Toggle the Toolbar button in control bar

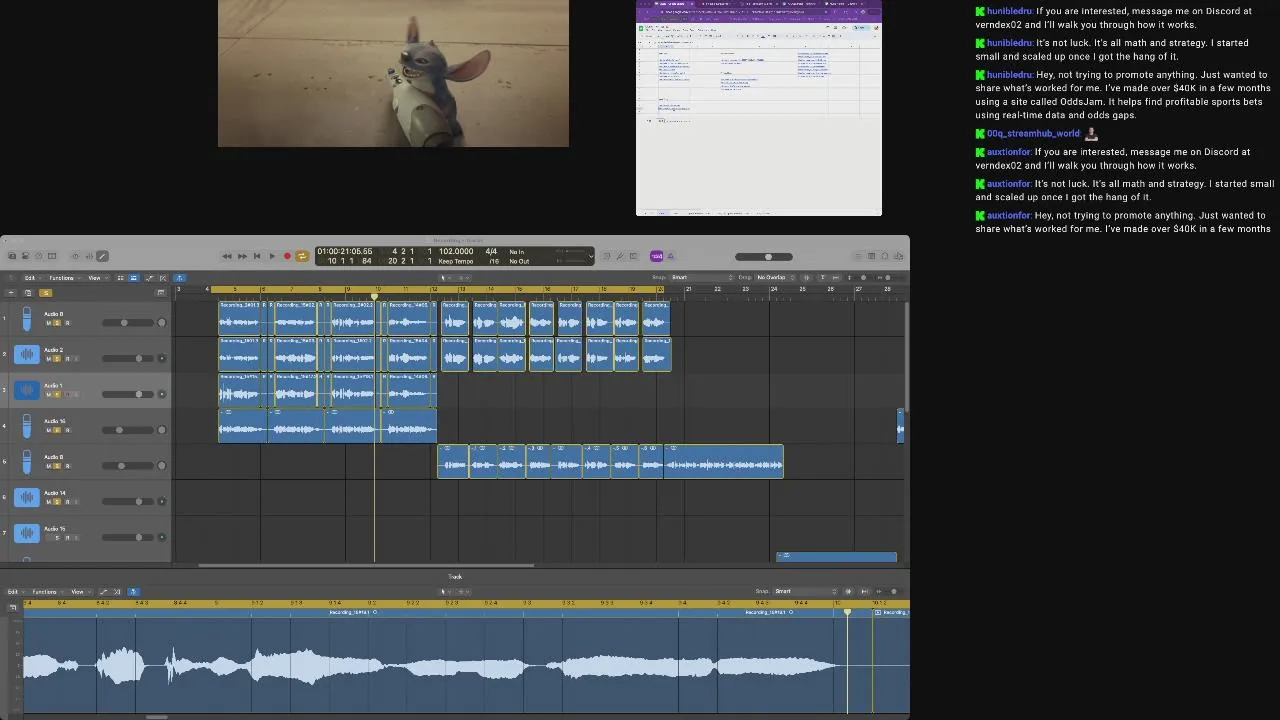click(52, 256)
